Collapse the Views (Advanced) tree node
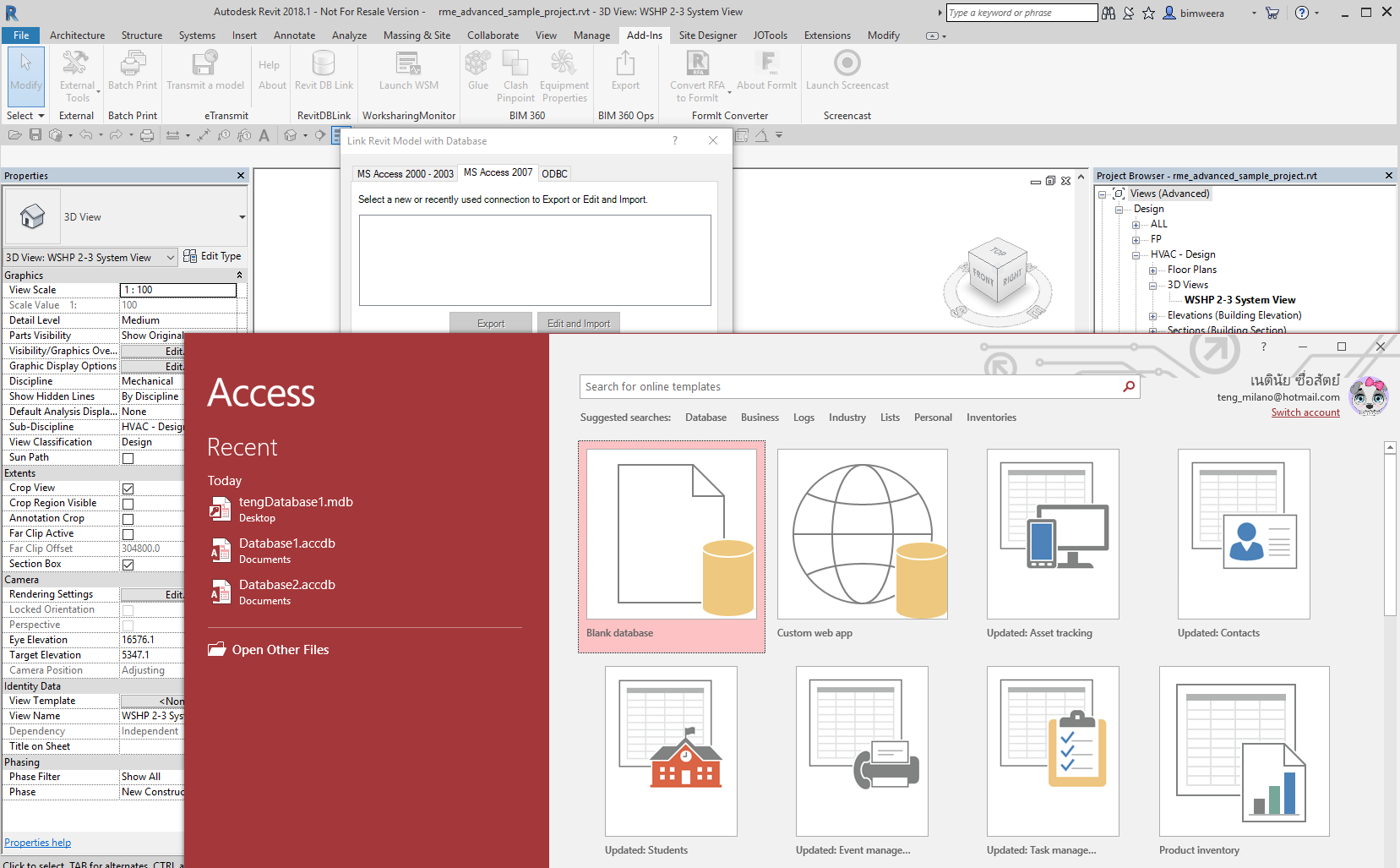 [x=1103, y=194]
